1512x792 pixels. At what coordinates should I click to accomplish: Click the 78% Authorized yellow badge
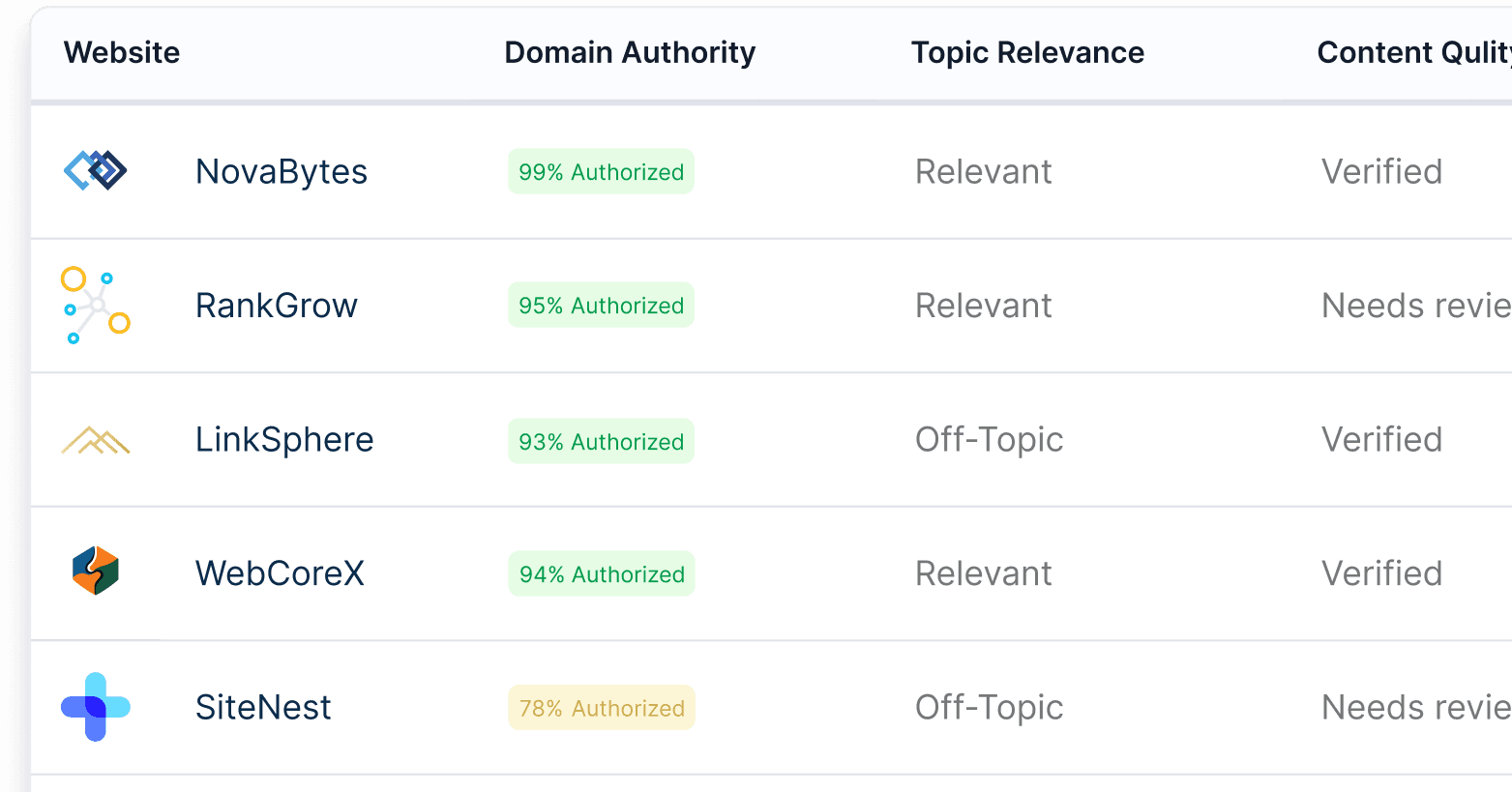pos(601,707)
